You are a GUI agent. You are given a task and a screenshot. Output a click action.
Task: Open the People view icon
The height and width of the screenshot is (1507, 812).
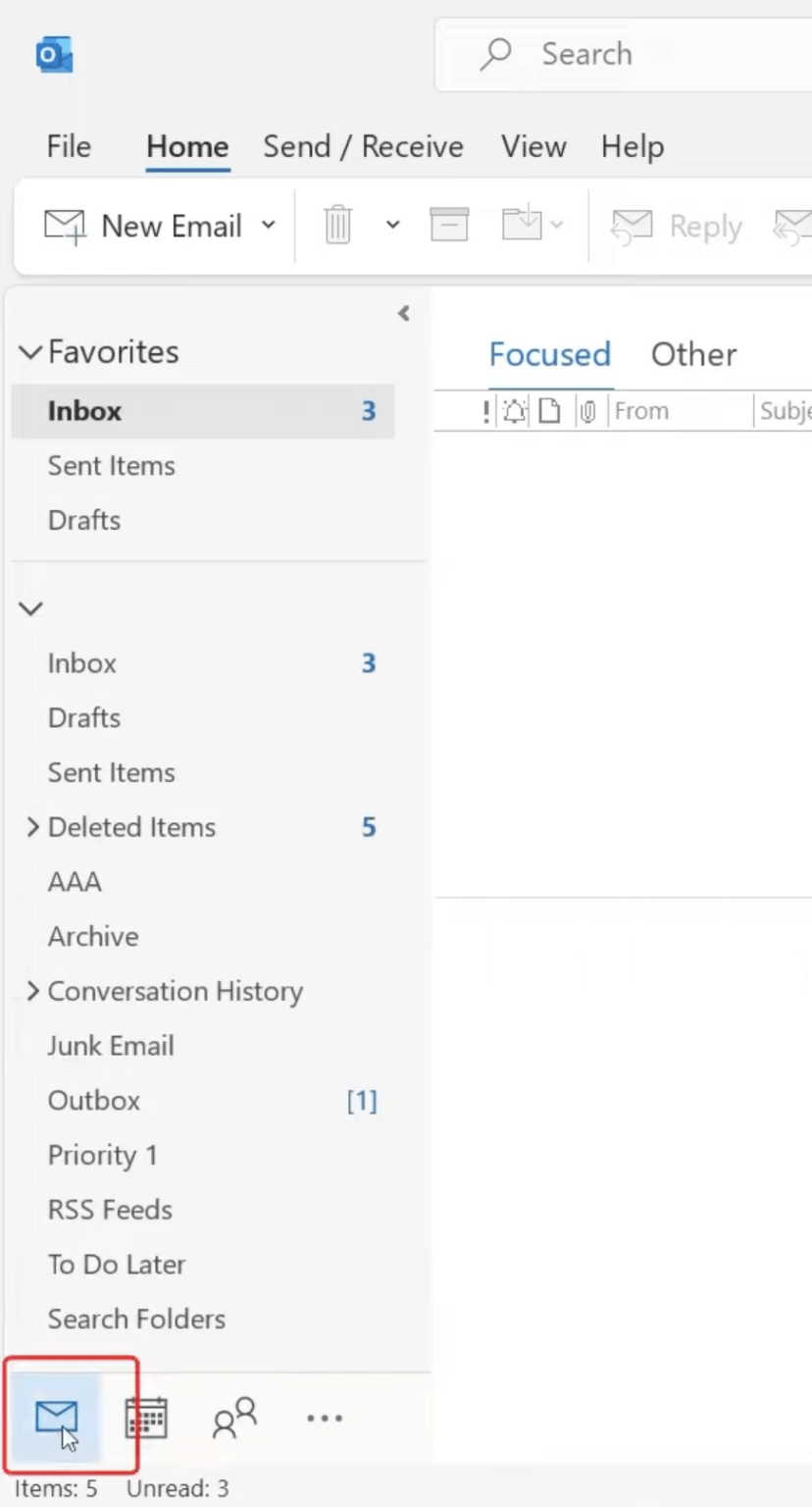(x=232, y=1417)
